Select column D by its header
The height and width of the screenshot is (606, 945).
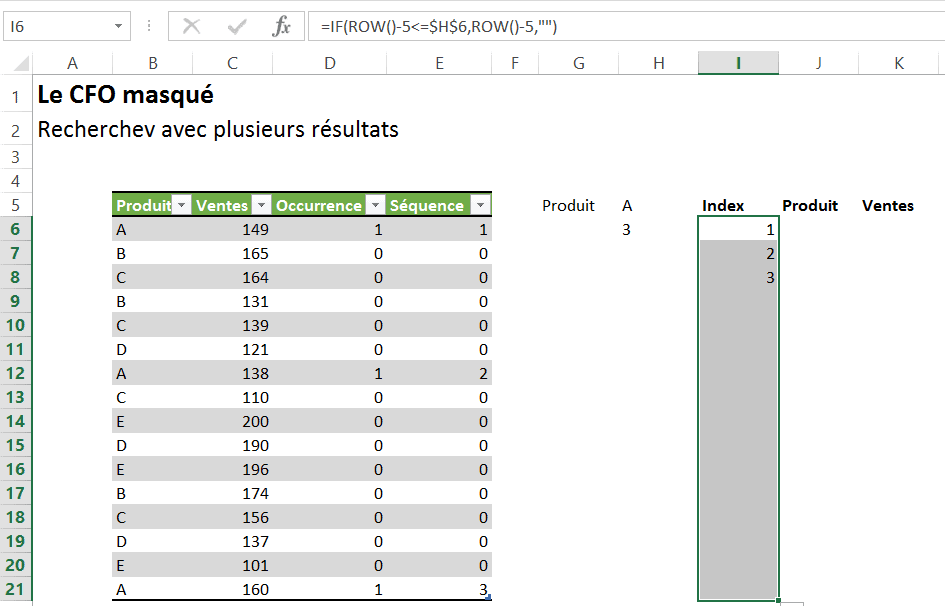pyautogui.click(x=330, y=63)
